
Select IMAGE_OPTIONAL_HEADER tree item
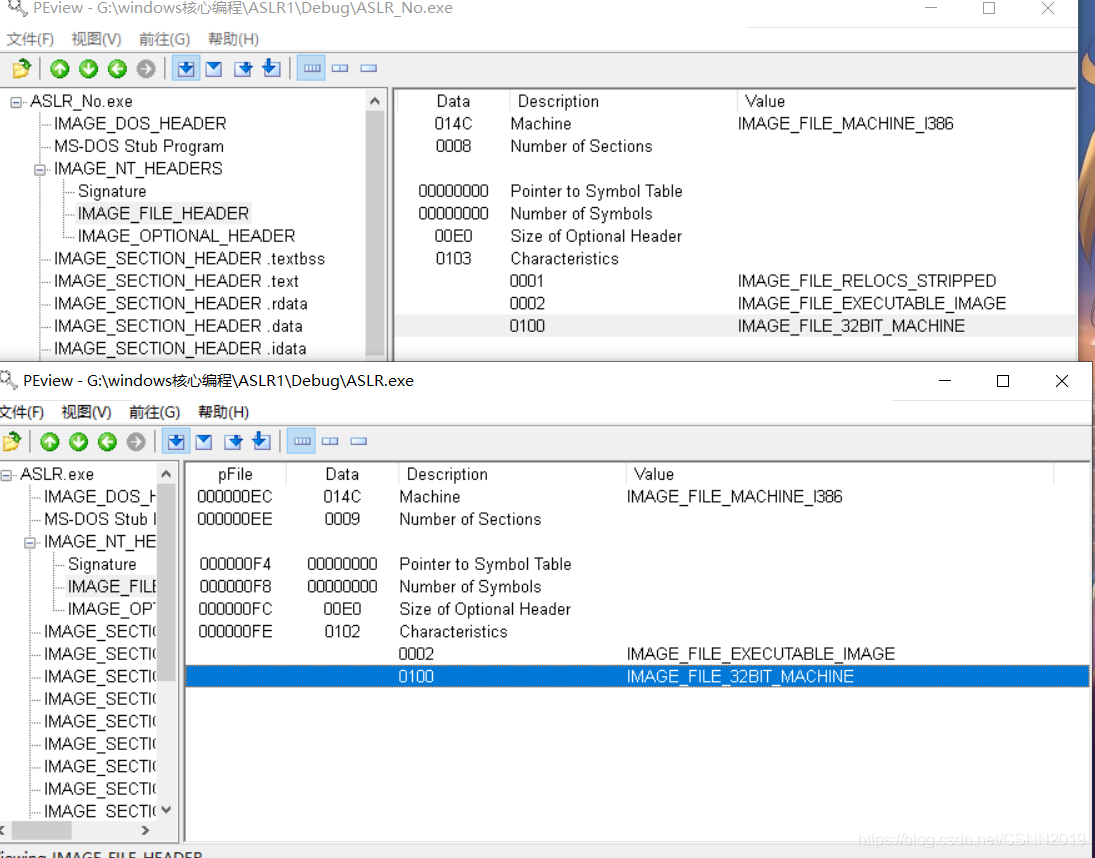point(186,236)
